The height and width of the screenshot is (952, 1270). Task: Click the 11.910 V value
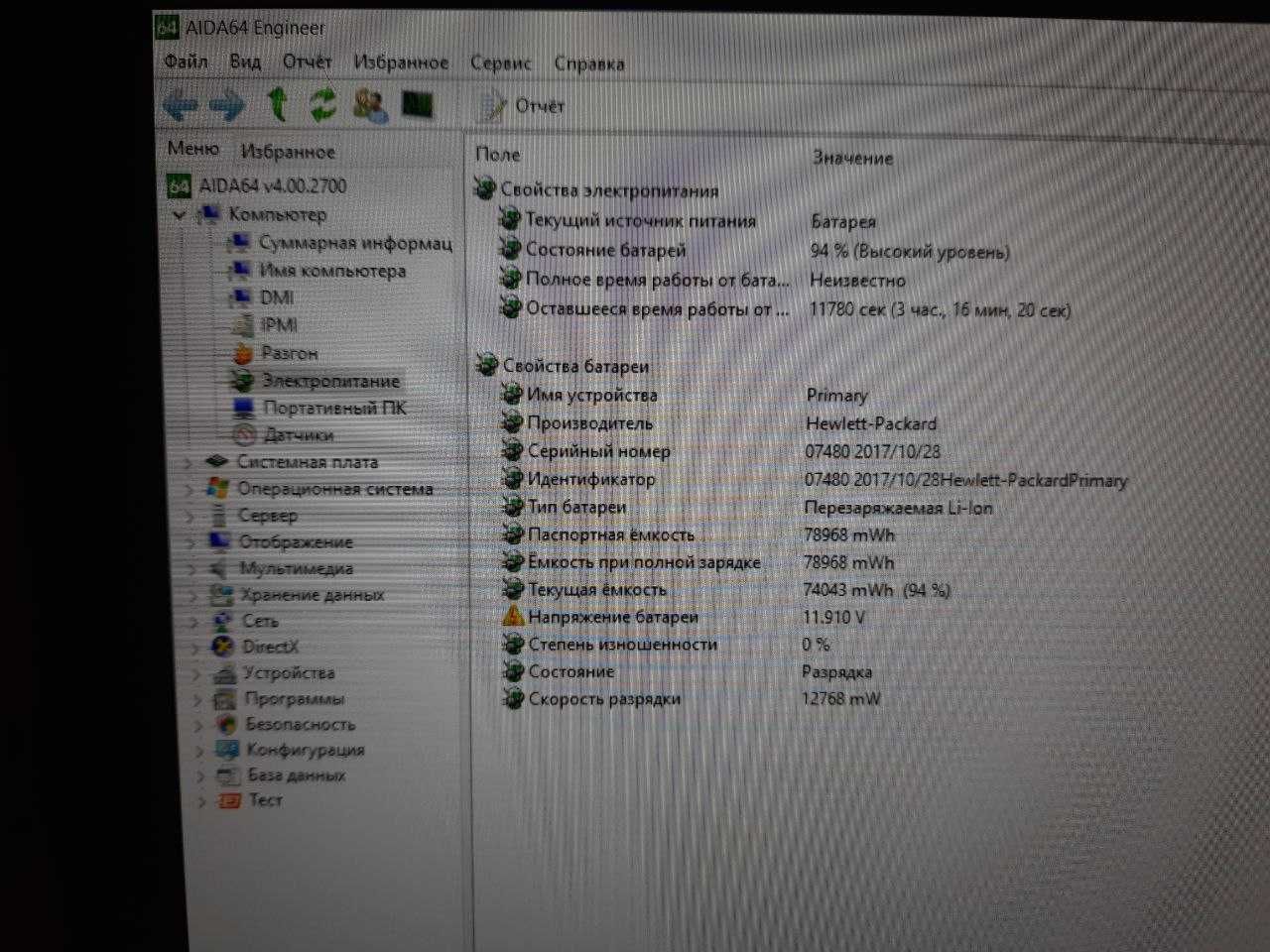[833, 617]
